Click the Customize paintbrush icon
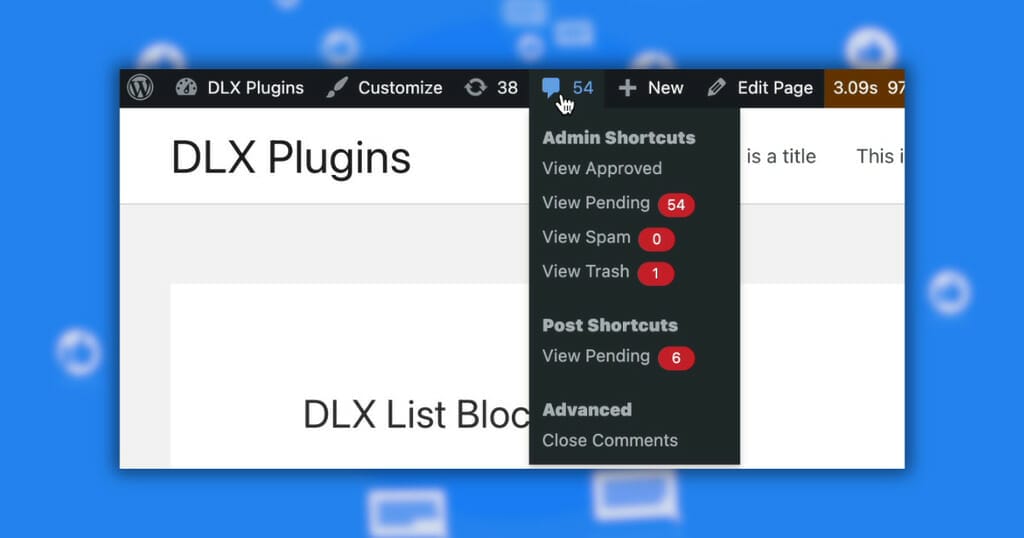1024x538 pixels. [x=337, y=87]
